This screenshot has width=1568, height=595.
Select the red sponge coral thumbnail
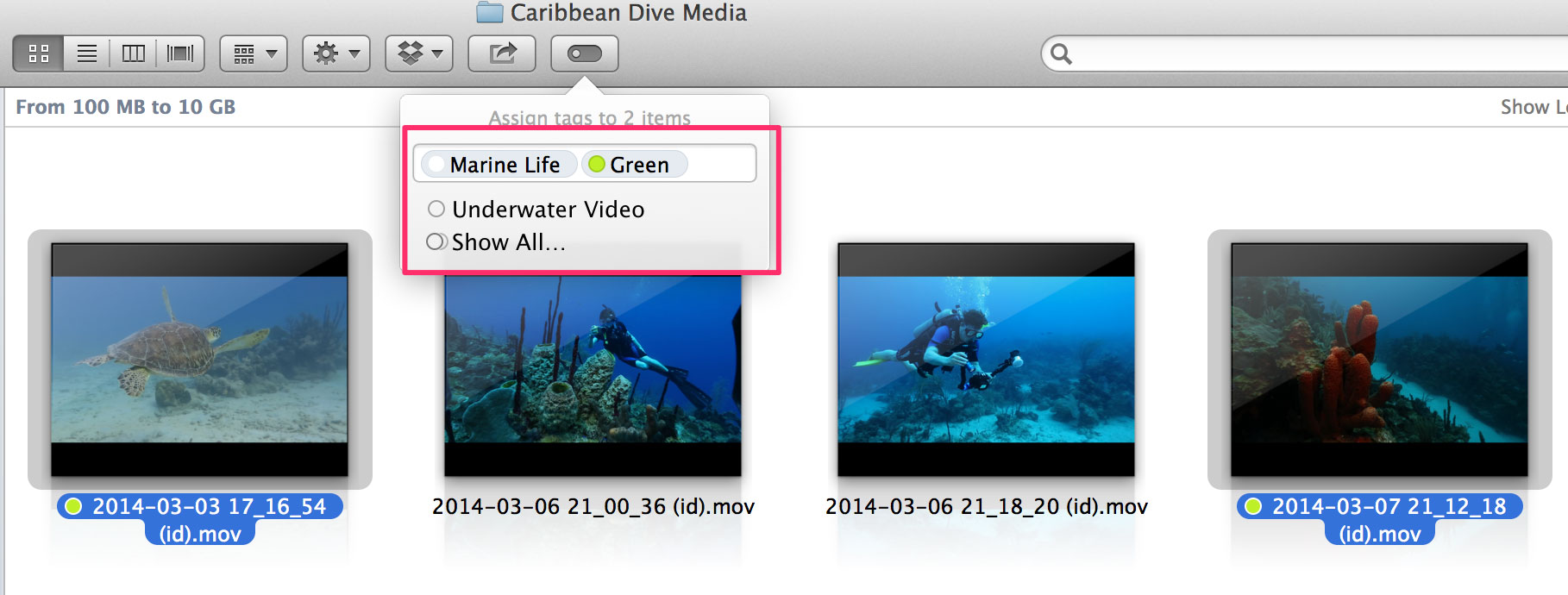pos(1379,360)
